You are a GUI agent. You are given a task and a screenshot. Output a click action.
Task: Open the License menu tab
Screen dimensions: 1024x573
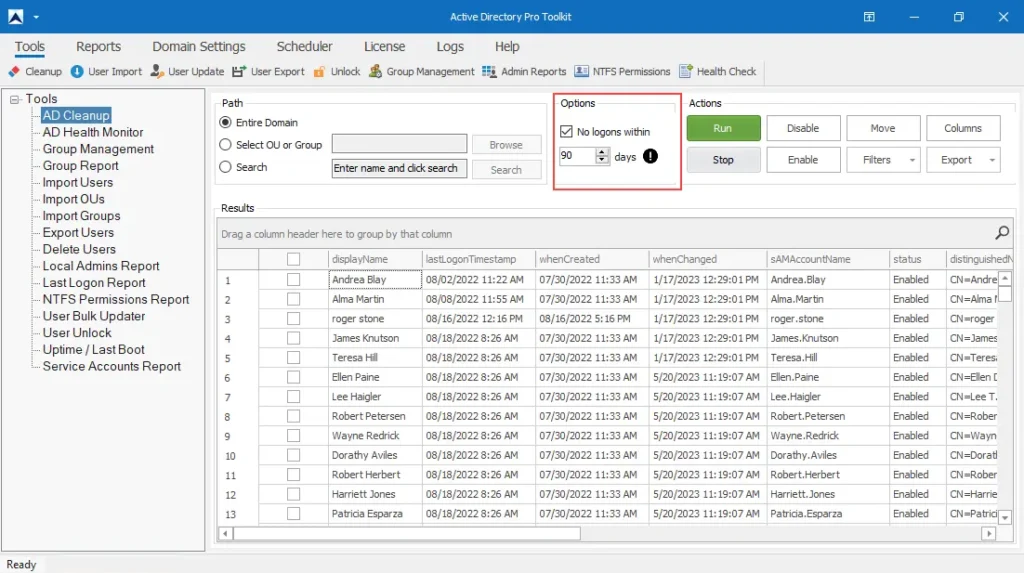tap(385, 46)
